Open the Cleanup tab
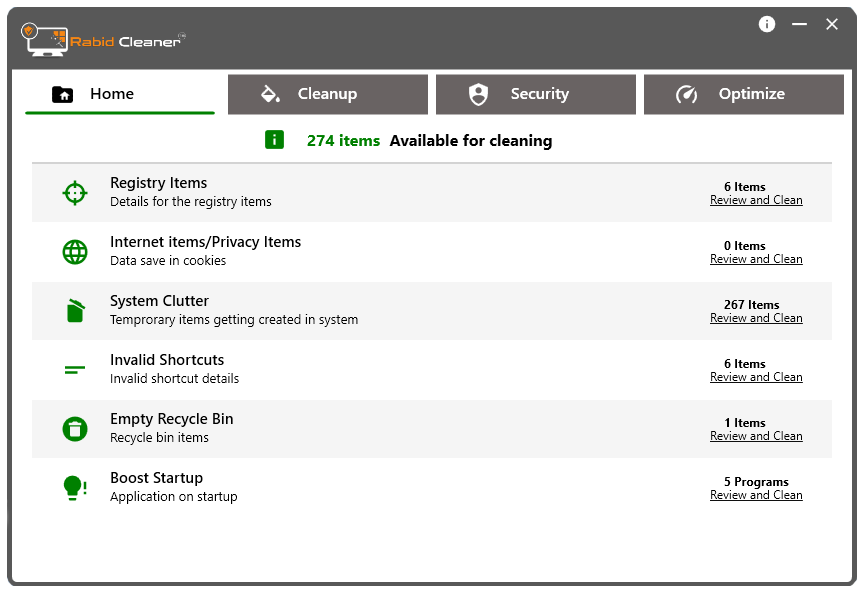Viewport: 863px width, 590px height. (x=327, y=94)
